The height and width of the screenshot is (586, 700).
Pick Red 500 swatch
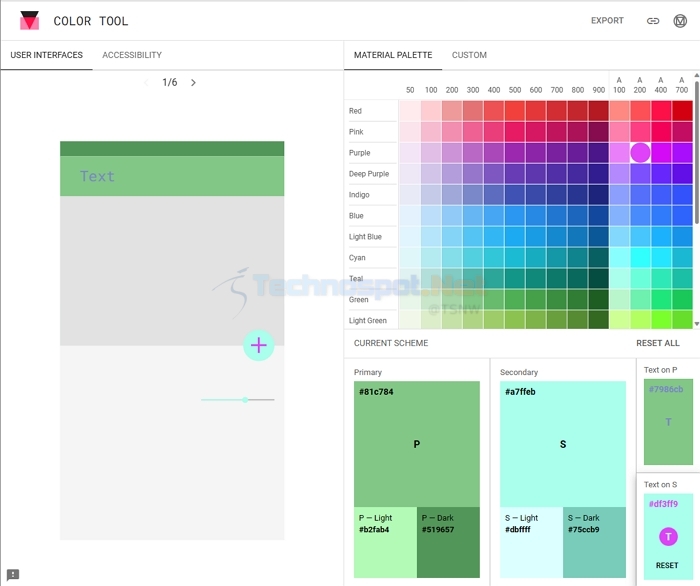click(x=515, y=111)
